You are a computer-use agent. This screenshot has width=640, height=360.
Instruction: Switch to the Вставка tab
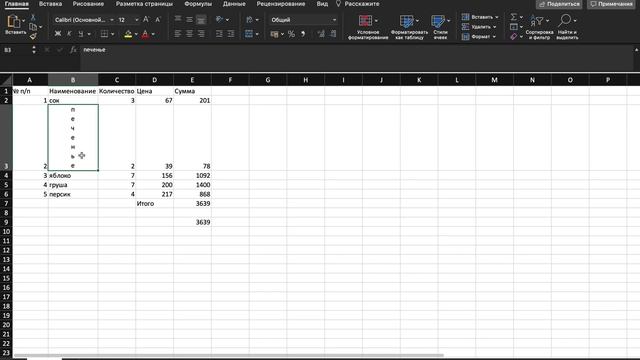click(51, 4)
